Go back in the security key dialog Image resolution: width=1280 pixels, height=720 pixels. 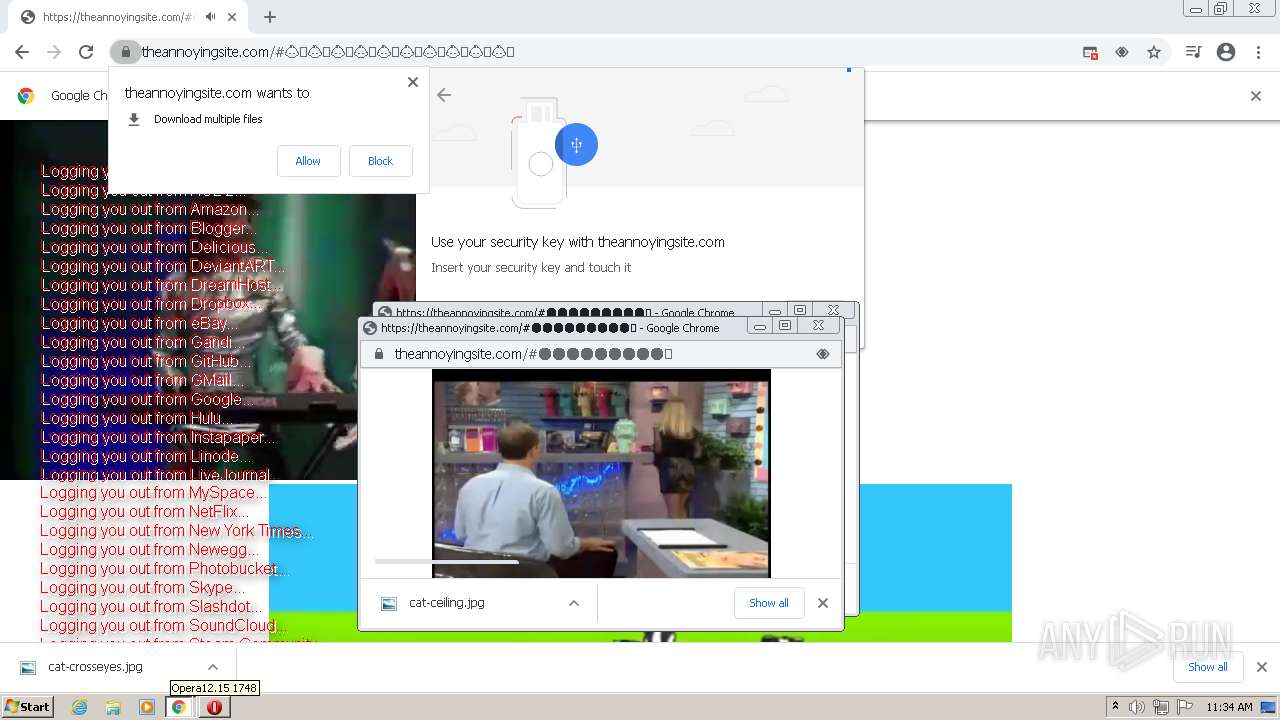[x=444, y=95]
